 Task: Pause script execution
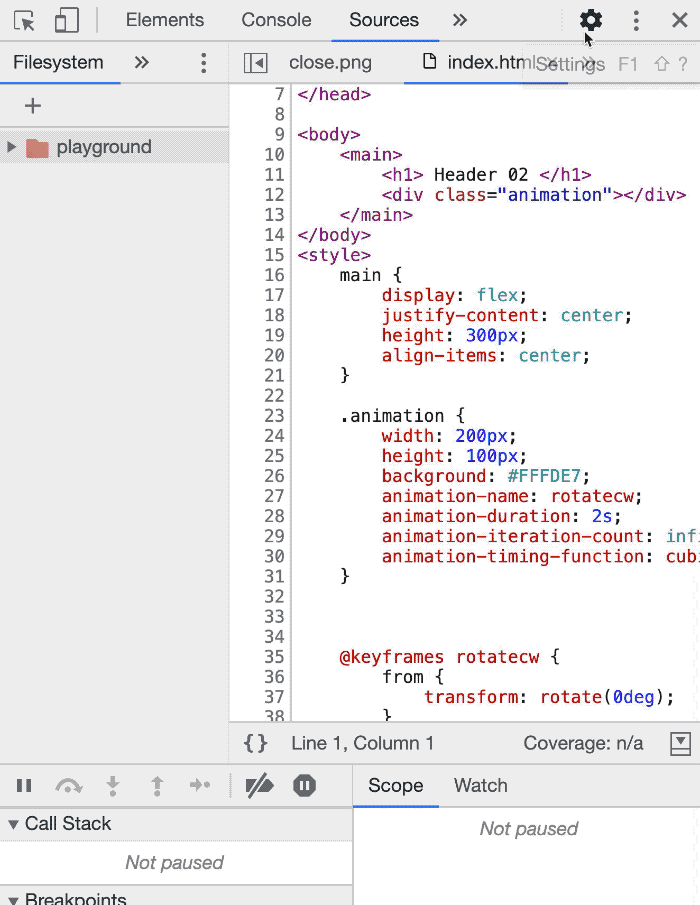(x=24, y=786)
